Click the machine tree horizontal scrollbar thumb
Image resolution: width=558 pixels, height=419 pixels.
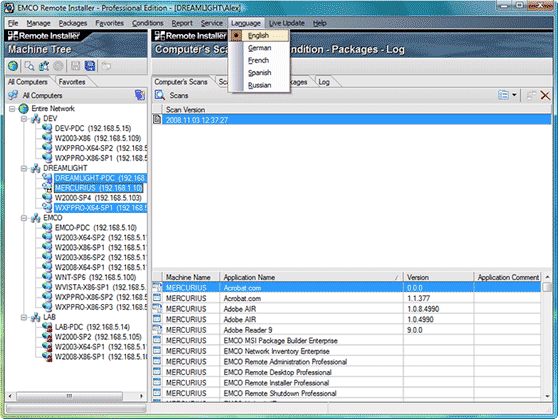coord(69,396)
